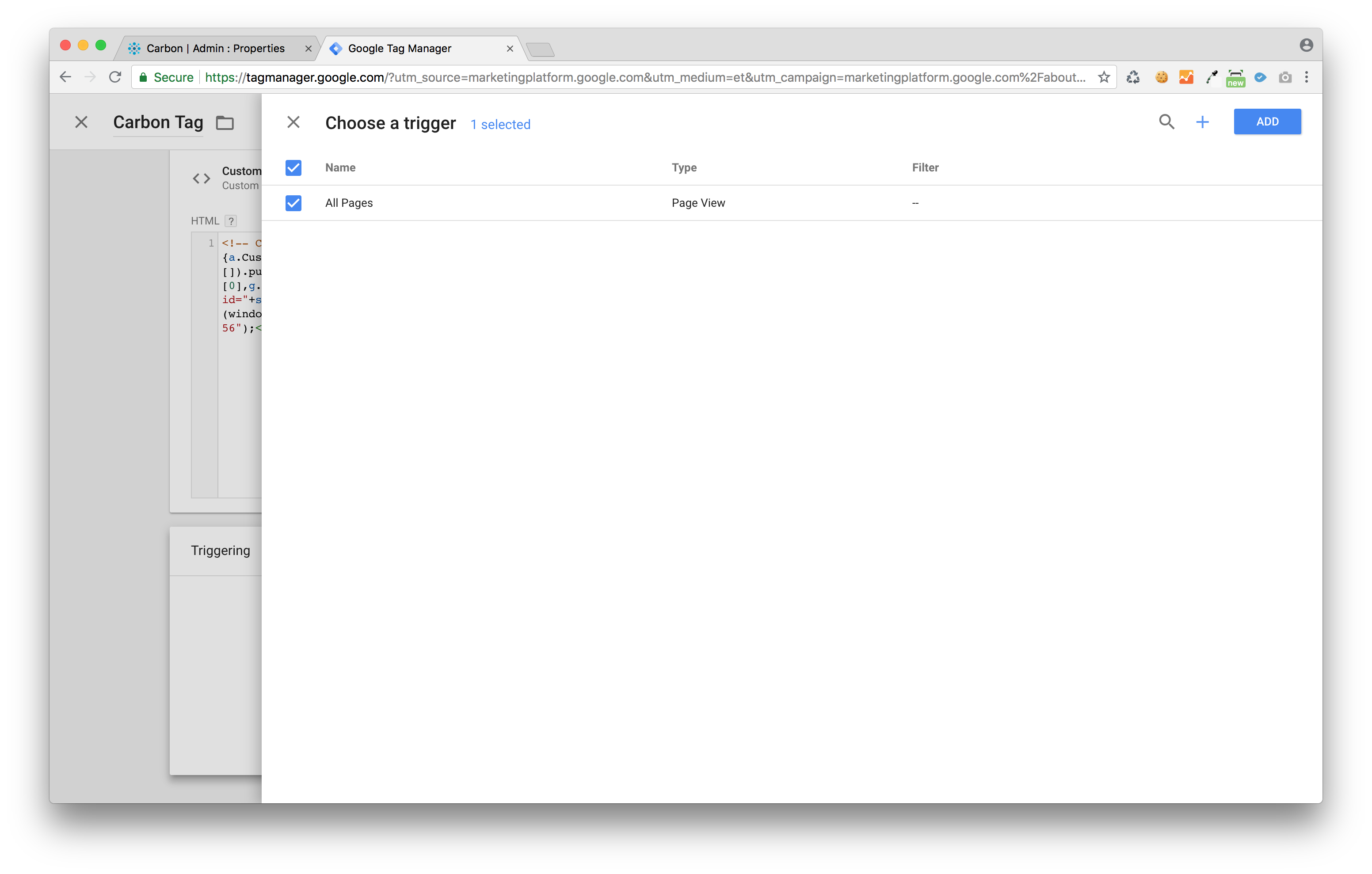The width and height of the screenshot is (1372, 874).
Task: Toggle the select-all checkbox in header
Action: (x=293, y=167)
